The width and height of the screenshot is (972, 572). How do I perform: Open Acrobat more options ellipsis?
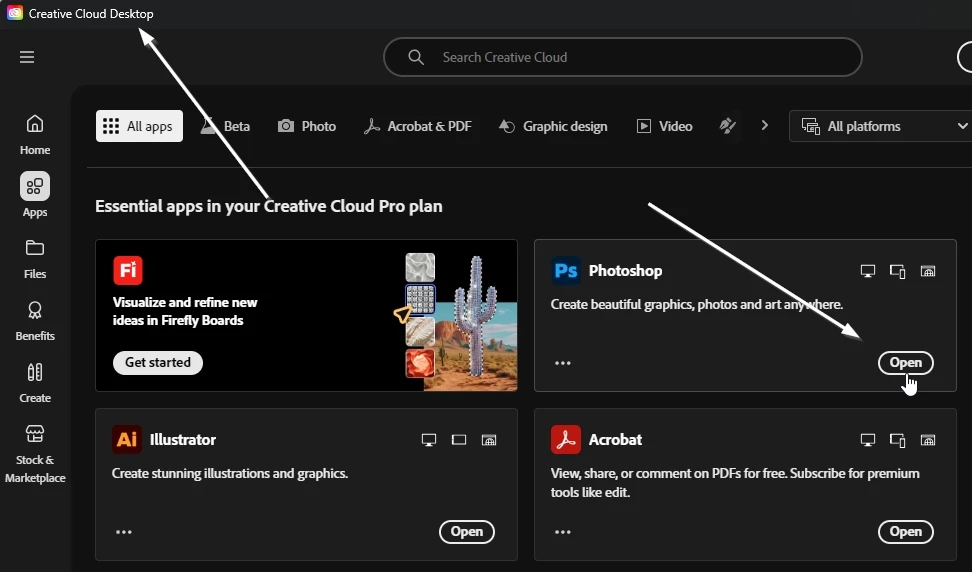pyautogui.click(x=563, y=532)
